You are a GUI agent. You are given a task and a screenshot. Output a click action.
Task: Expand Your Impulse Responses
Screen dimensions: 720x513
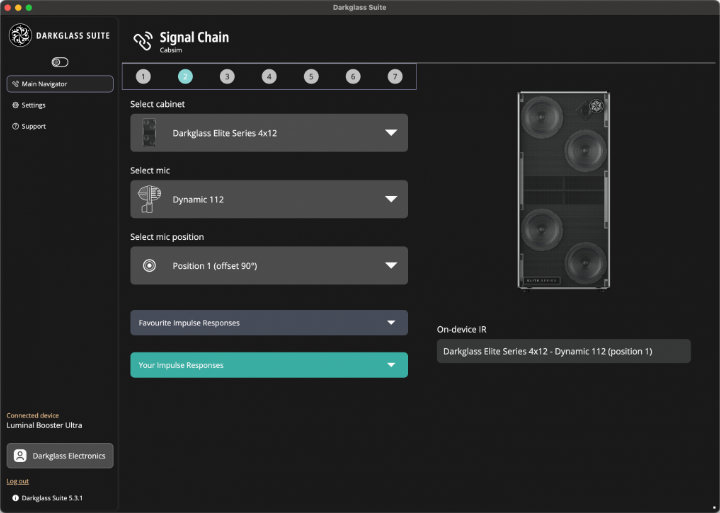pos(269,365)
